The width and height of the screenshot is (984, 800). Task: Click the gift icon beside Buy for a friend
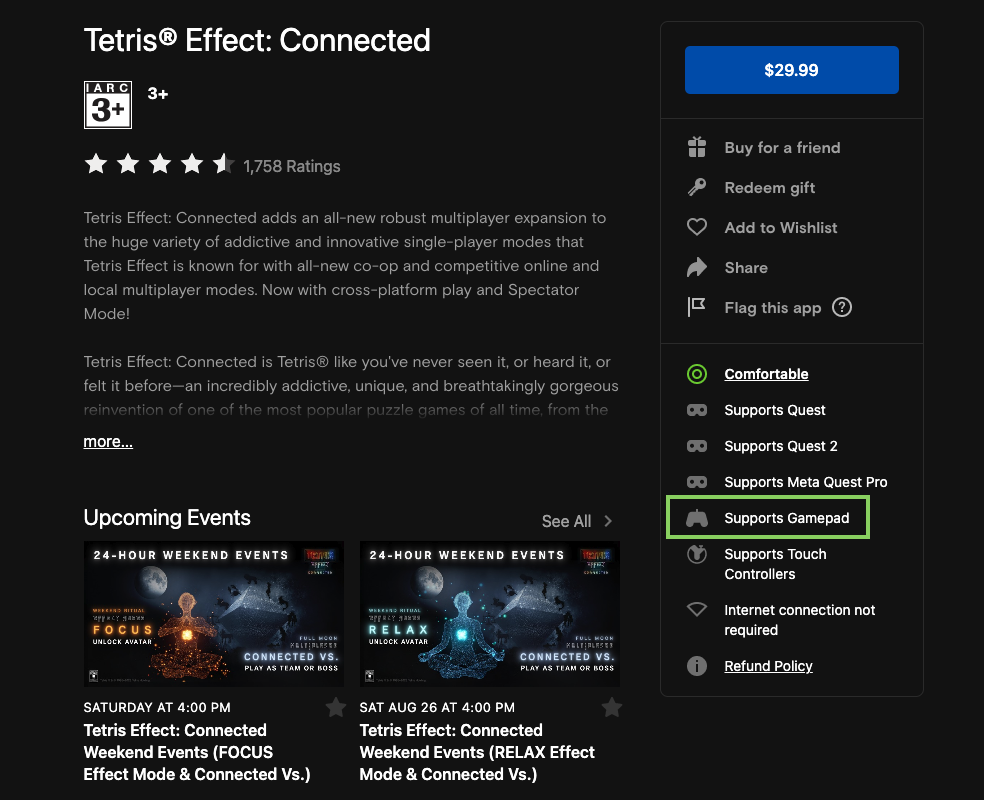(697, 148)
